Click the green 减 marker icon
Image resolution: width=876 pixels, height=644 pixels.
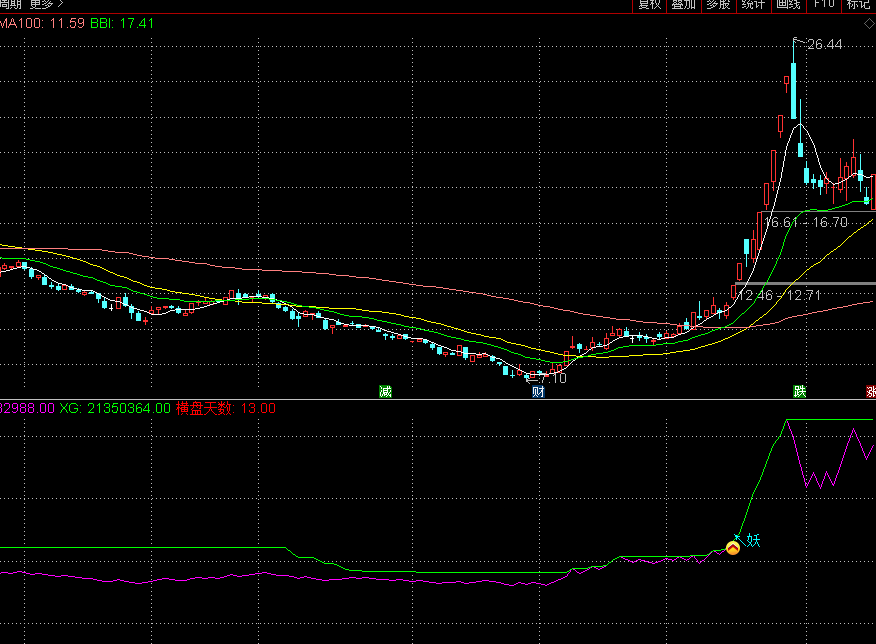[x=385, y=392]
